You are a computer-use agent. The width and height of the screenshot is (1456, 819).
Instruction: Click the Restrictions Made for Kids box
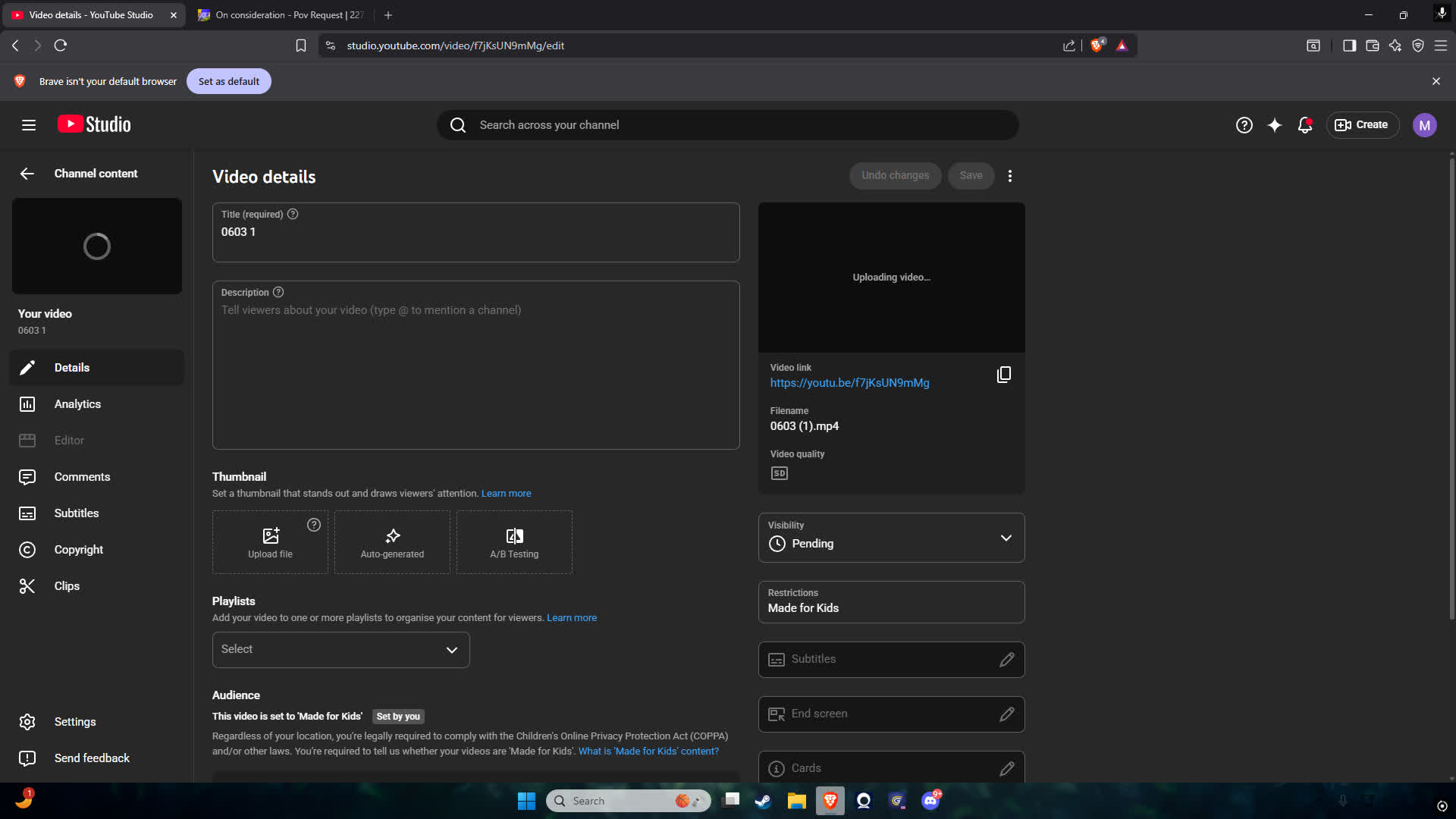click(891, 602)
